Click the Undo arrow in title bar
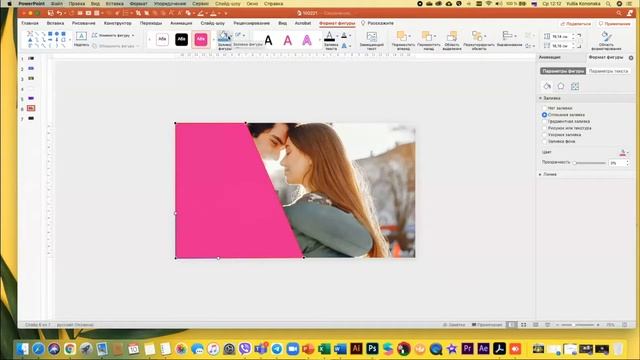Screen dimensions: 640x360 [60, 13]
